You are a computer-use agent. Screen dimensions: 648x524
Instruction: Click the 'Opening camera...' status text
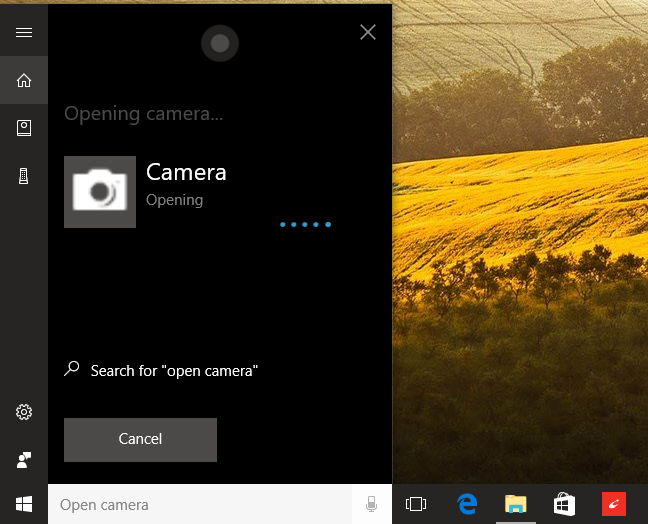(x=144, y=114)
